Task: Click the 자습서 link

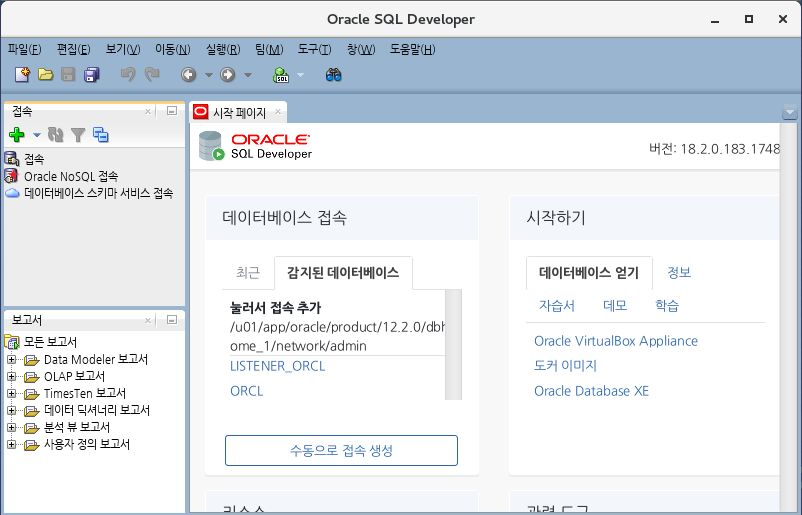Action: pyautogui.click(x=557, y=306)
